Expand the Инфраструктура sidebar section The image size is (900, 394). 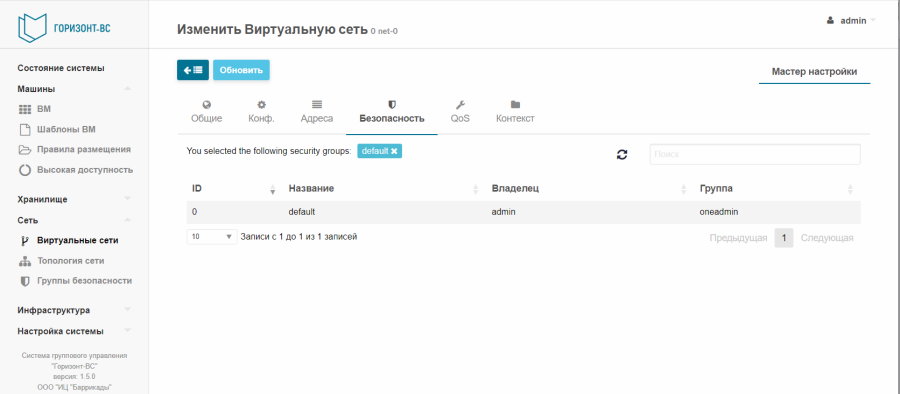(x=127, y=310)
